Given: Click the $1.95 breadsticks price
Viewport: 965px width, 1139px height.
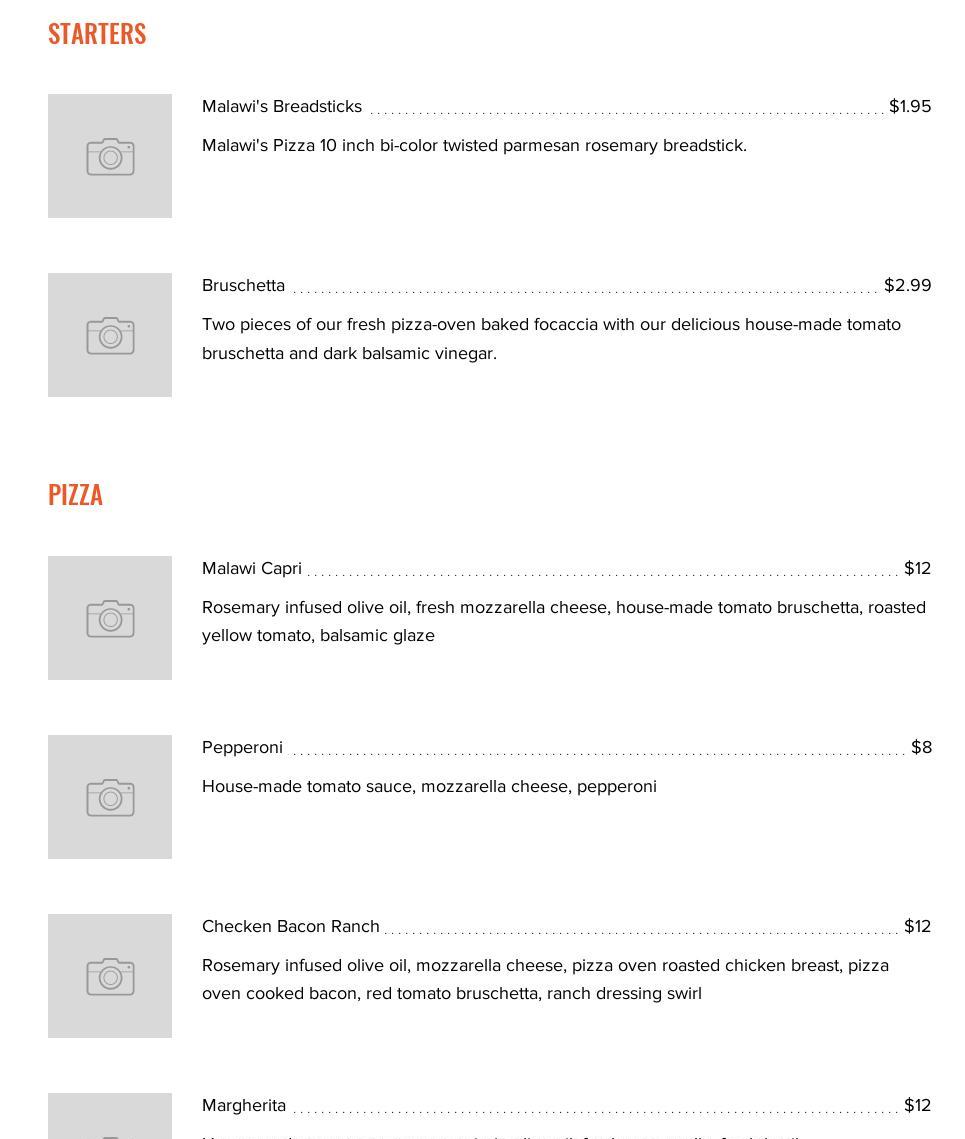Looking at the screenshot, I should pyautogui.click(x=910, y=106).
